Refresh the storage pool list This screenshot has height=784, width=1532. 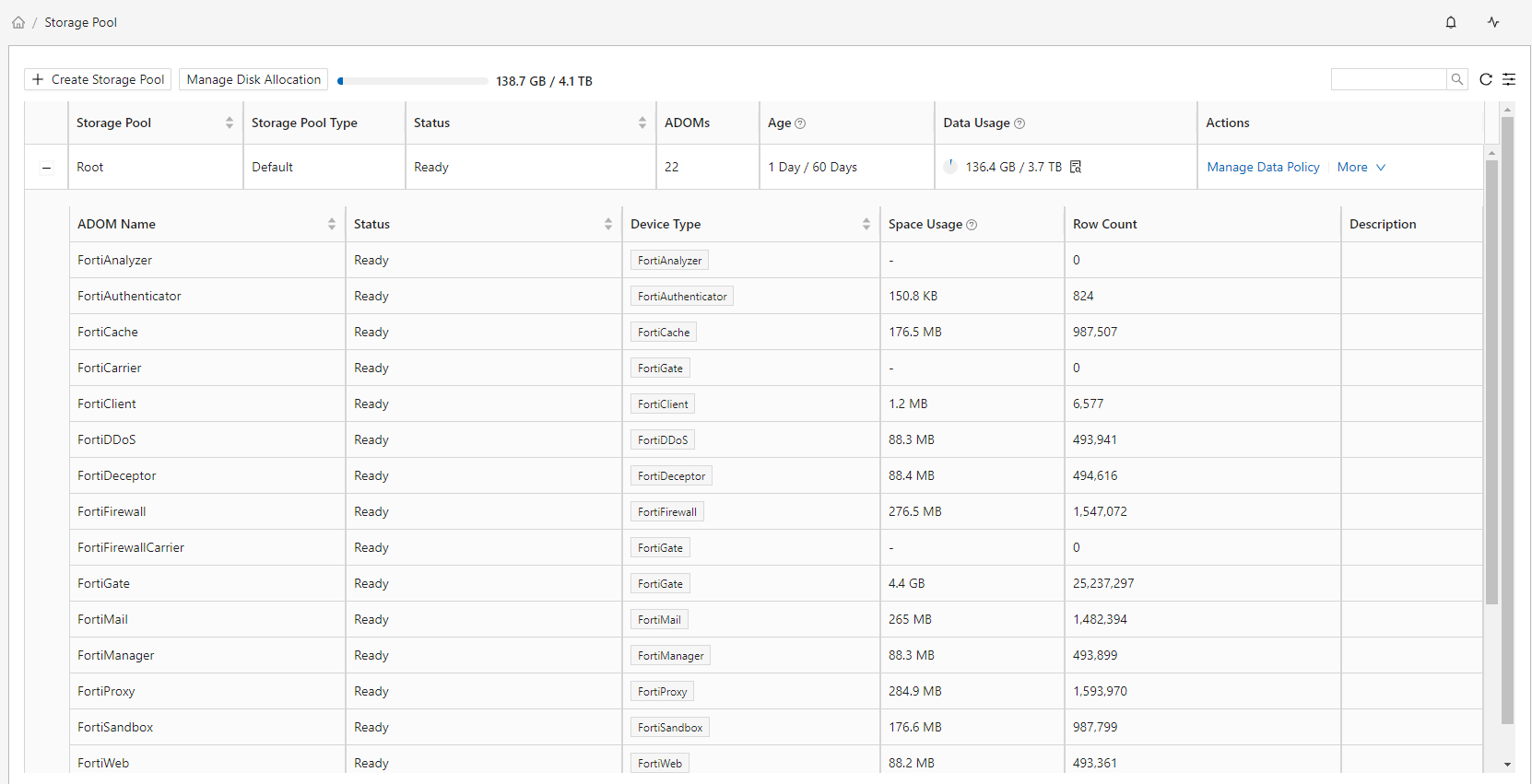coord(1486,79)
